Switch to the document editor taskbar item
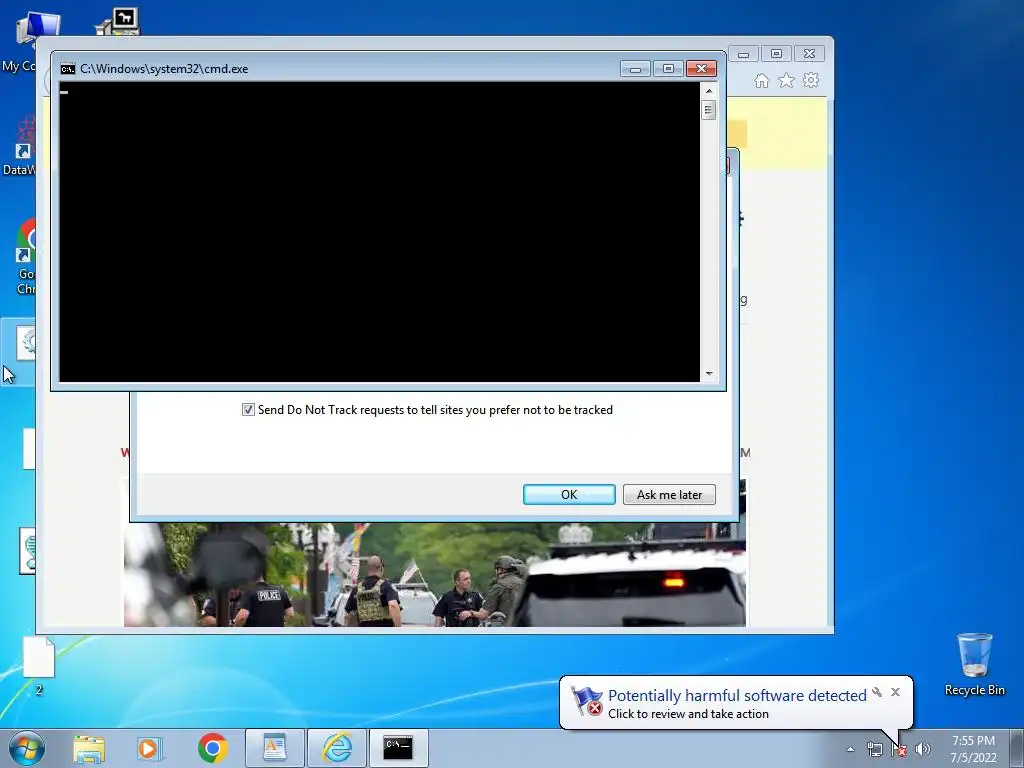 coord(275,748)
